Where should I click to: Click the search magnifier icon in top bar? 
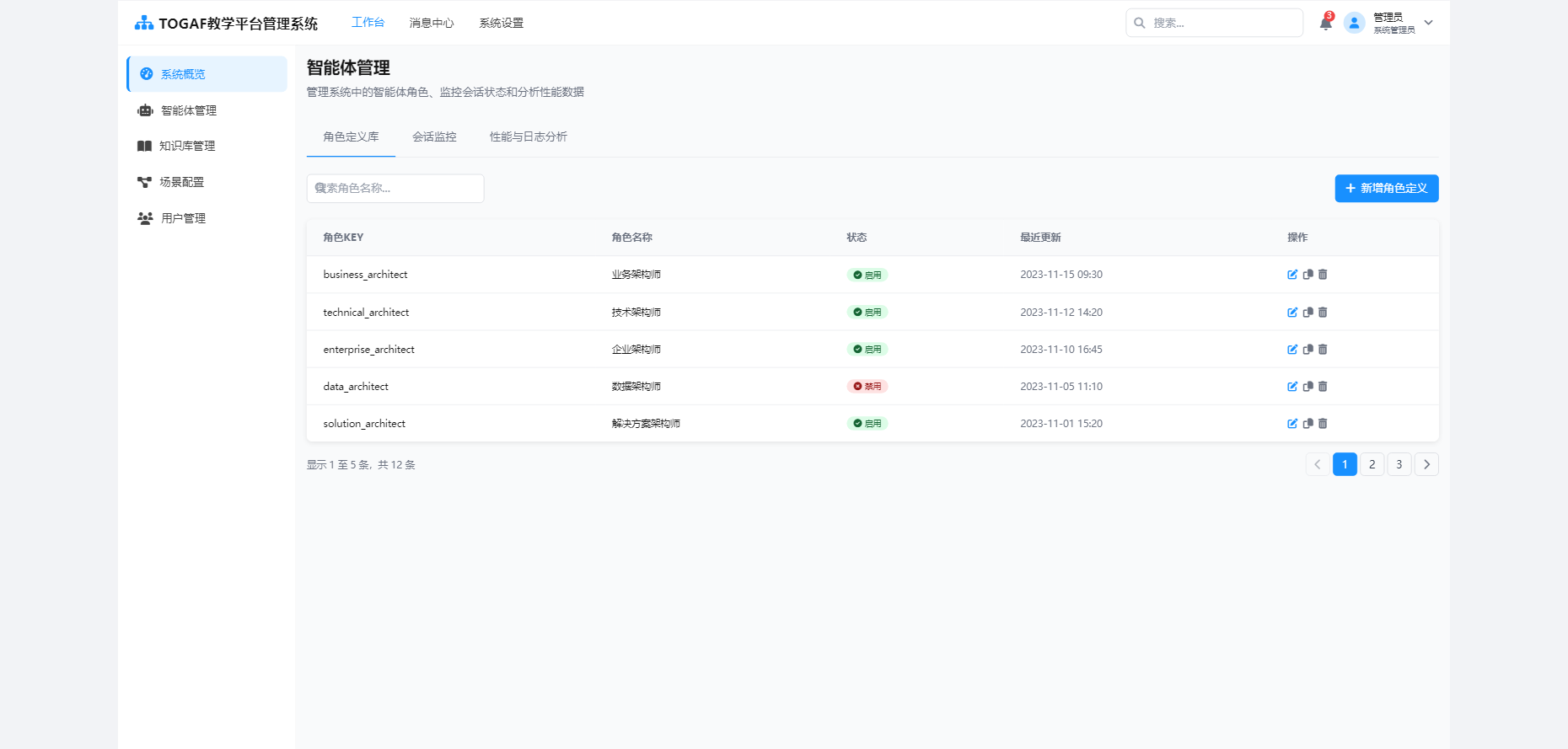coord(1140,23)
